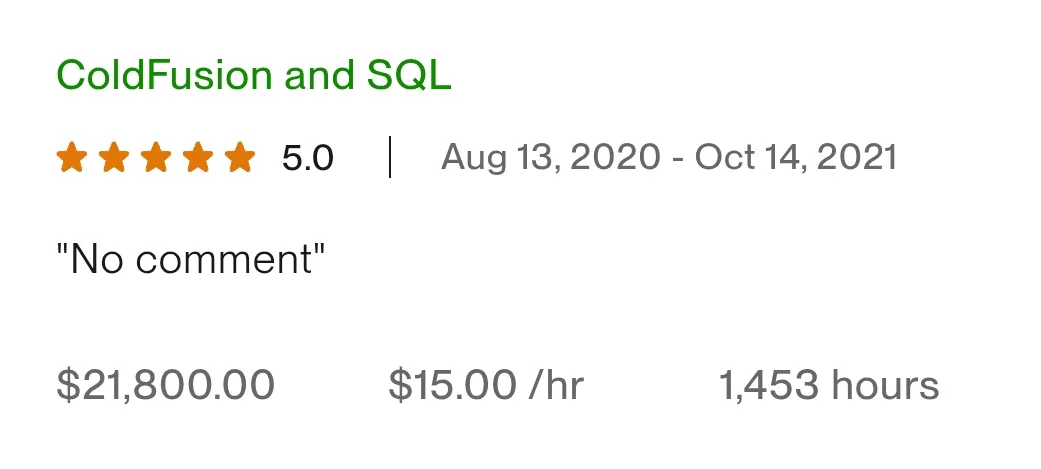Click the $21,800.00 total earnings amount

pyautogui.click(x=165, y=385)
